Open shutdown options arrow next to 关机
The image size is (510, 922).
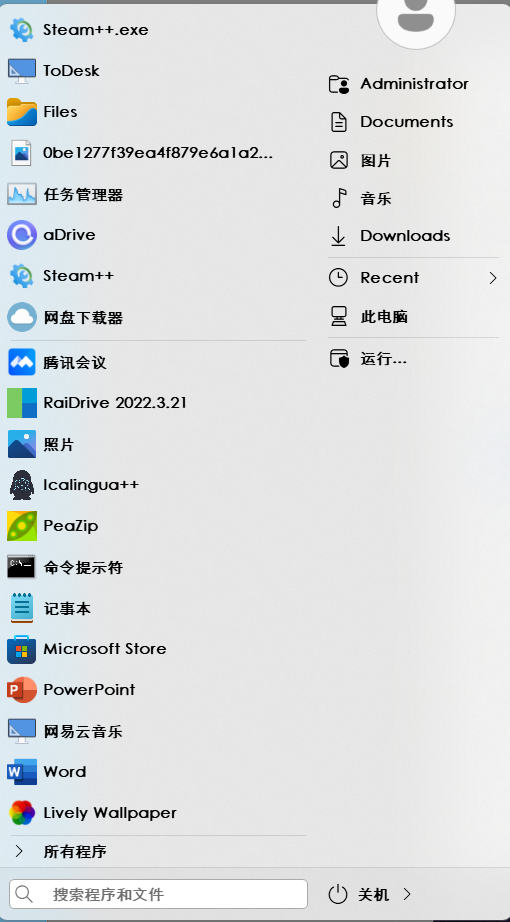[x=407, y=894]
